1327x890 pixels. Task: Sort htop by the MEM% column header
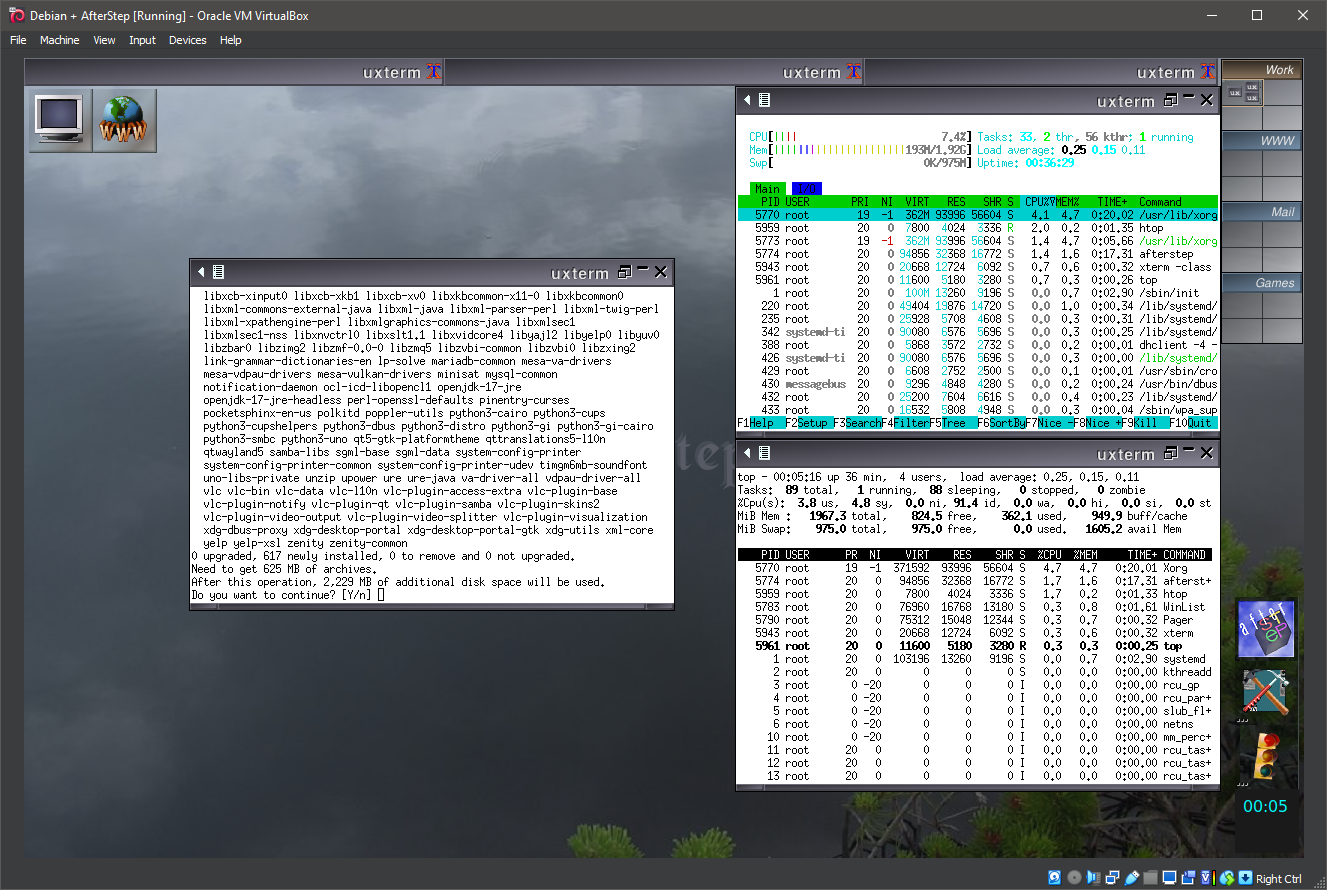coord(1065,201)
